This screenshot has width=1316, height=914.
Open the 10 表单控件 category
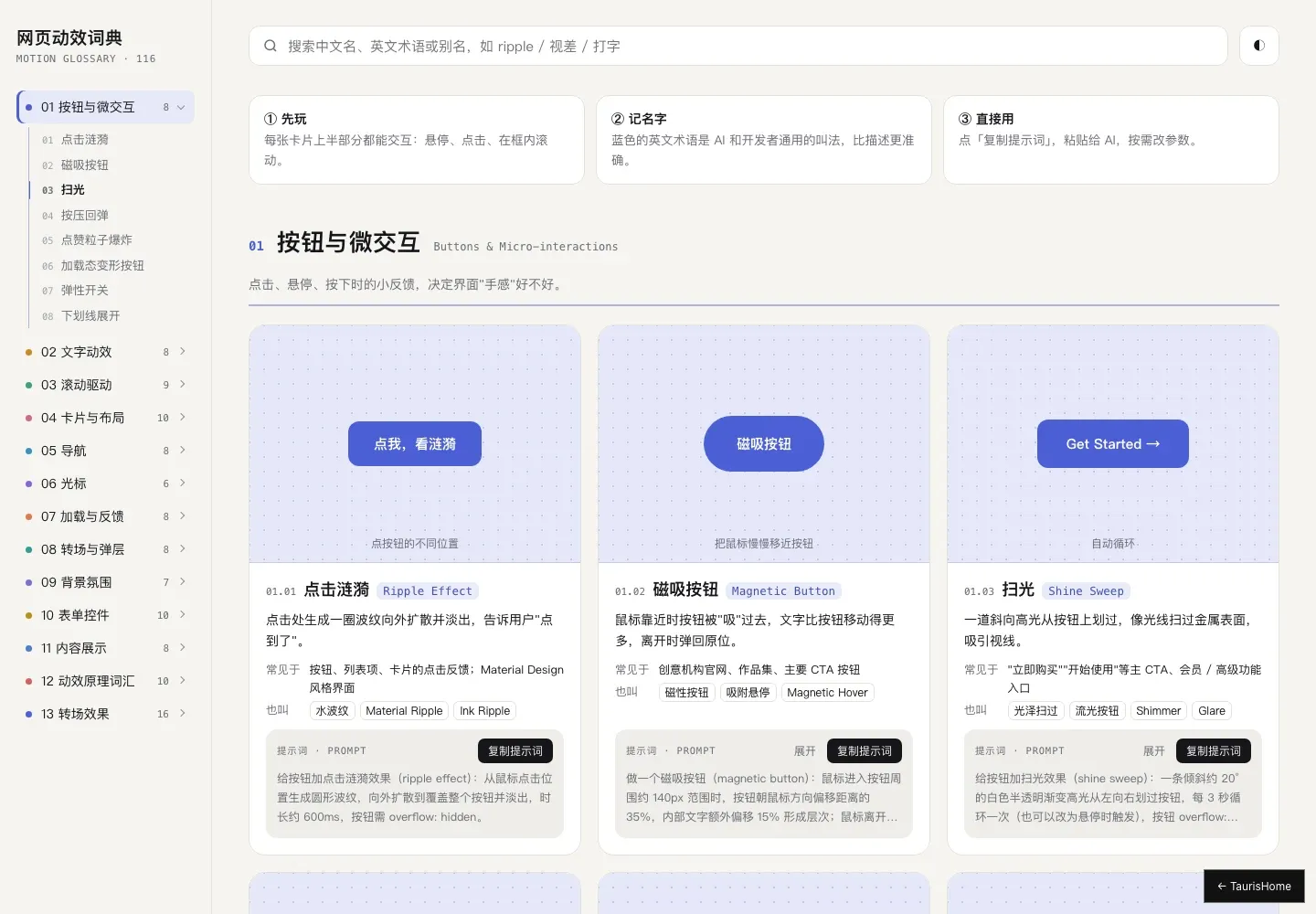coord(106,615)
